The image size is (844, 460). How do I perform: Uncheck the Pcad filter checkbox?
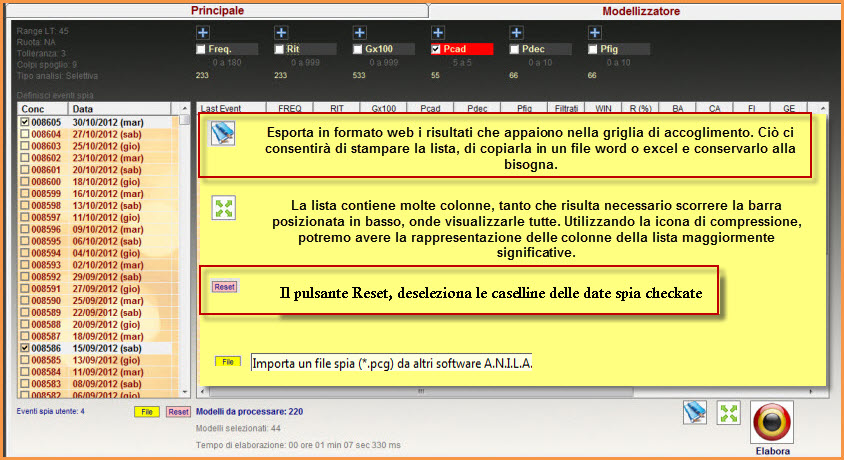click(436, 49)
